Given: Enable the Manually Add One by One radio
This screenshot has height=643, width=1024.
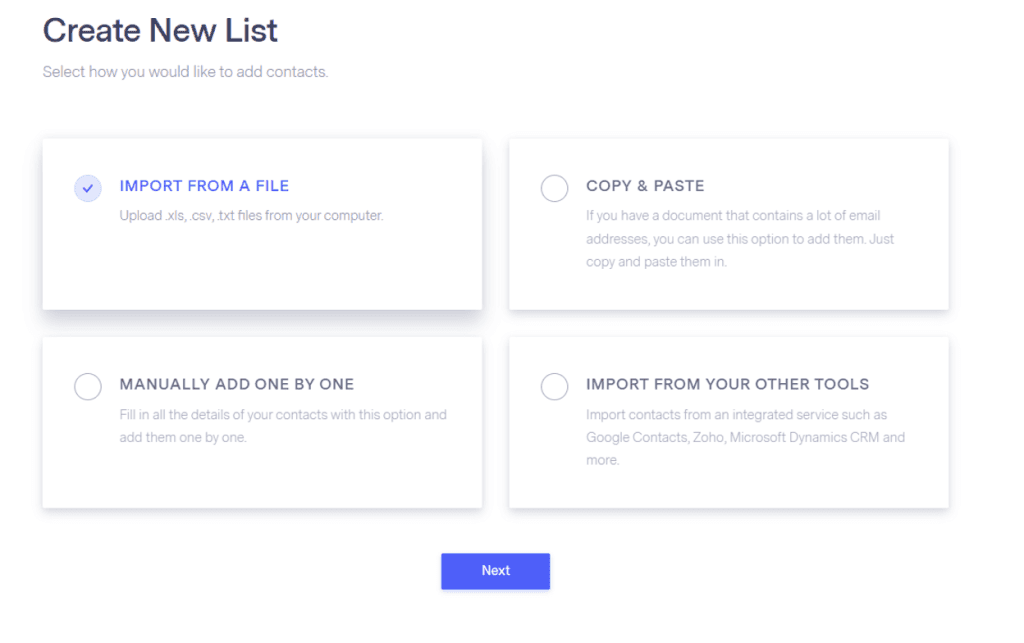Looking at the screenshot, I should [x=88, y=386].
